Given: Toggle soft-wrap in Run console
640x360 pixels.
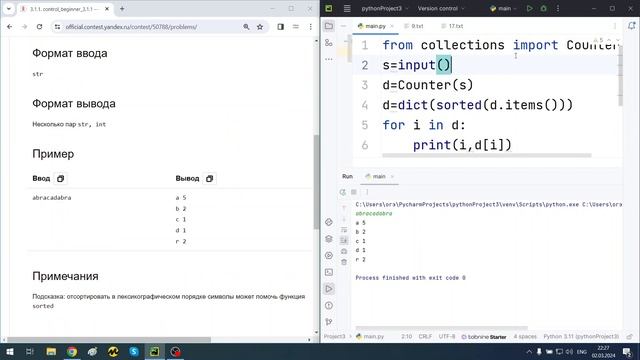Looking at the screenshot, I should [344, 230].
